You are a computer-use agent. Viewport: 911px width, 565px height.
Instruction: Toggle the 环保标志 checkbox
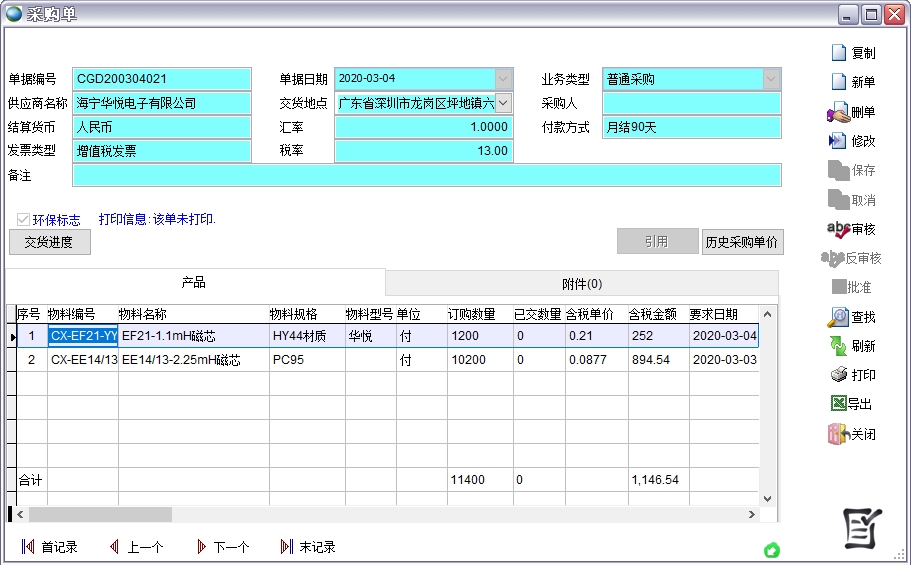(x=23, y=220)
